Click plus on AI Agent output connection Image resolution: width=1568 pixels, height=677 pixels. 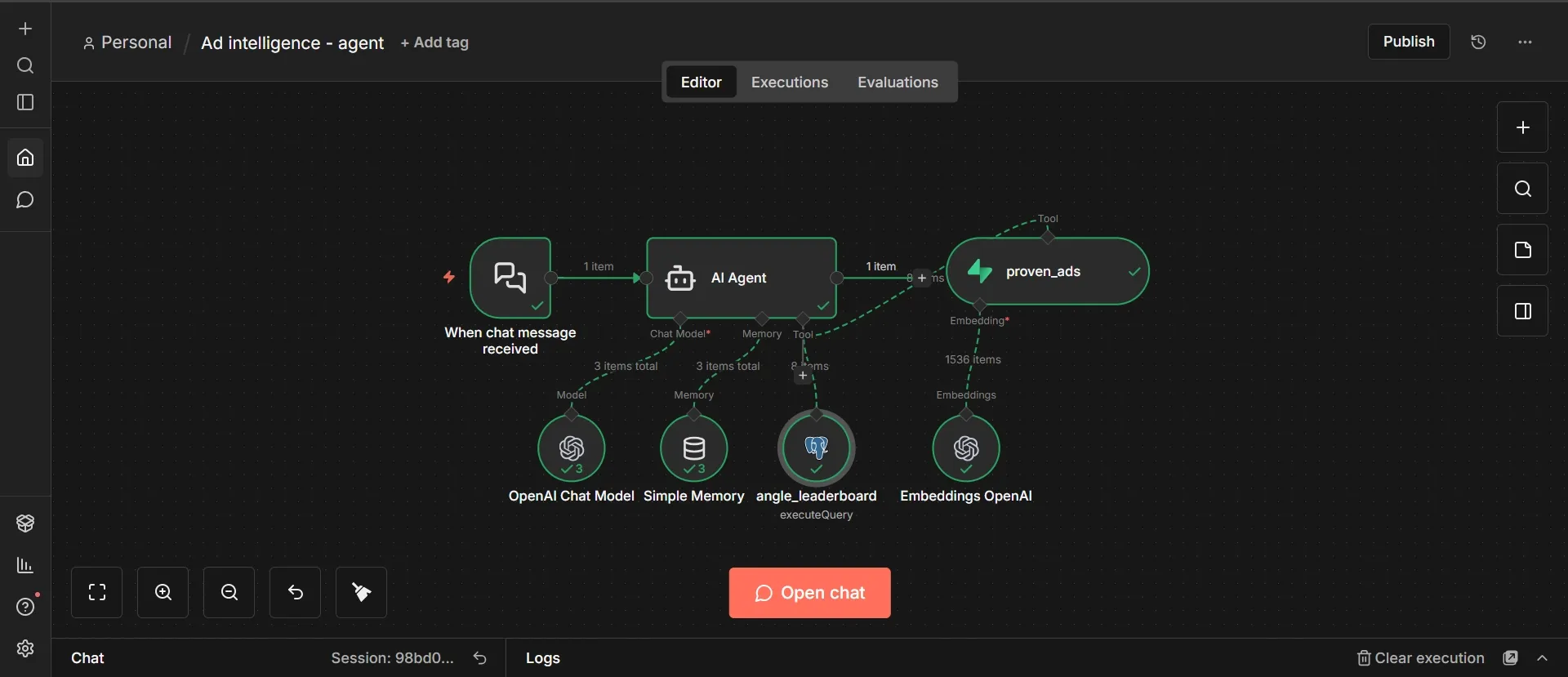coord(922,278)
